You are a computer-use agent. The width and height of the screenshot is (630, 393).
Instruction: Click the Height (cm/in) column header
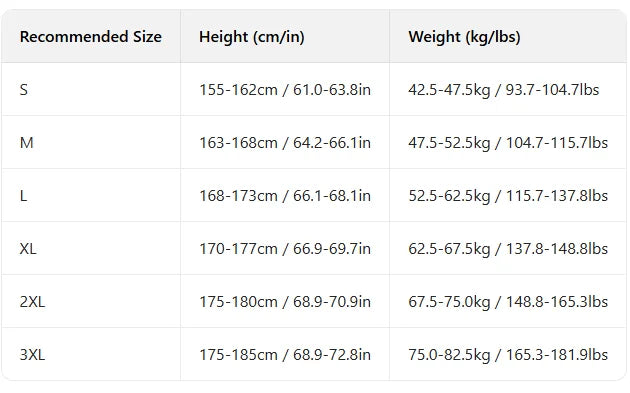[285, 37]
